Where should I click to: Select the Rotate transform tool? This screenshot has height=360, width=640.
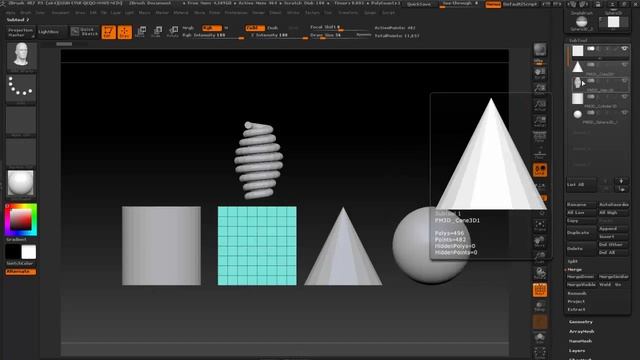[173, 32]
